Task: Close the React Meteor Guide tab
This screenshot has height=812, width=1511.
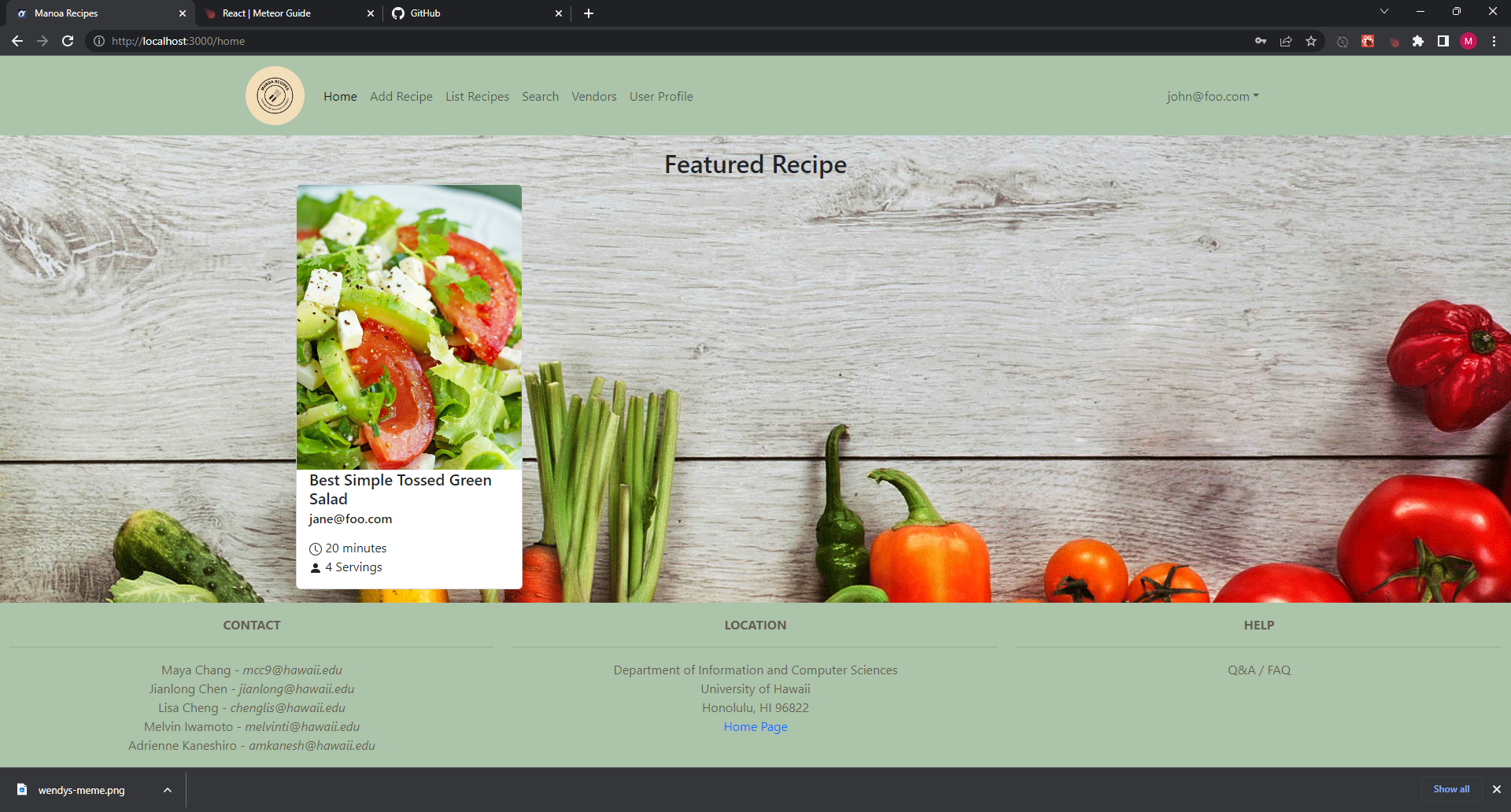Action: 371,13
